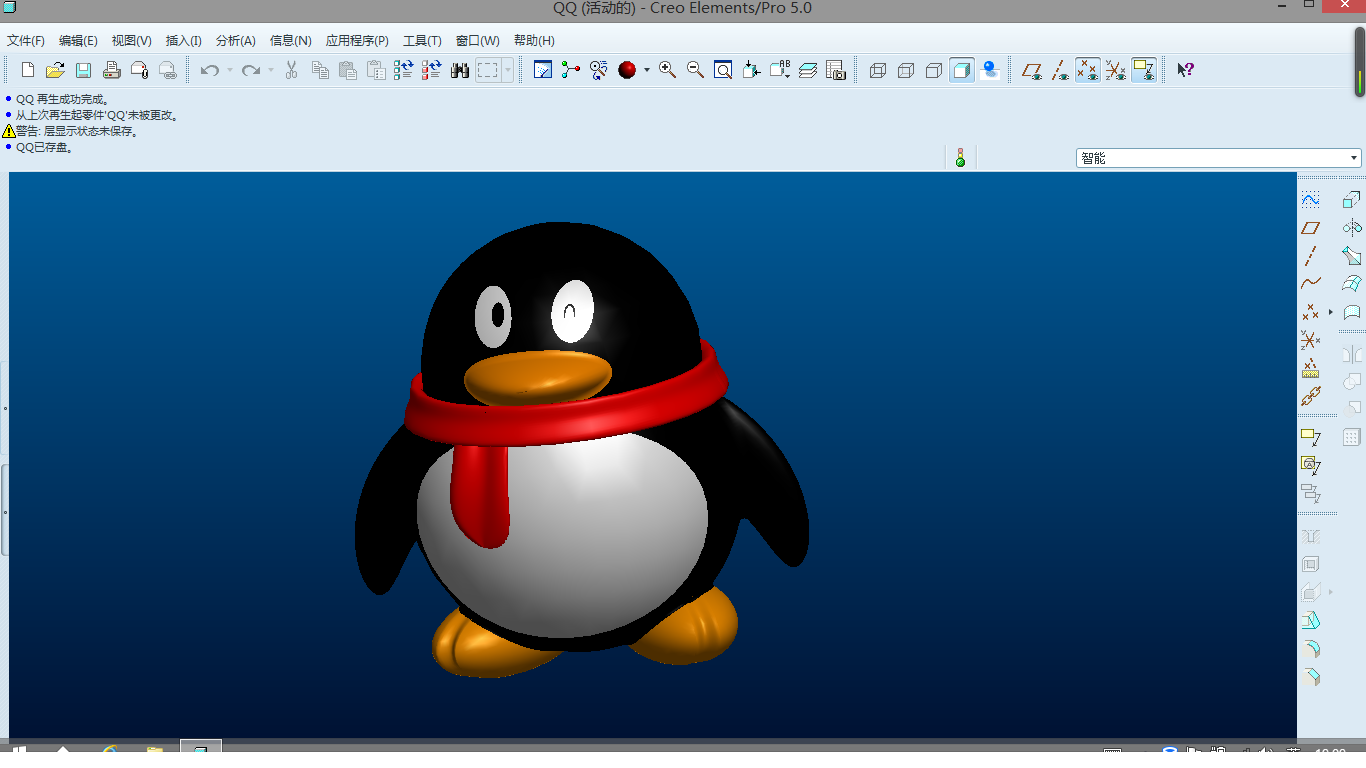Select the Draft tool in right toolbar
The width and height of the screenshot is (1366, 768).
pyautogui.click(x=1310, y=620)
